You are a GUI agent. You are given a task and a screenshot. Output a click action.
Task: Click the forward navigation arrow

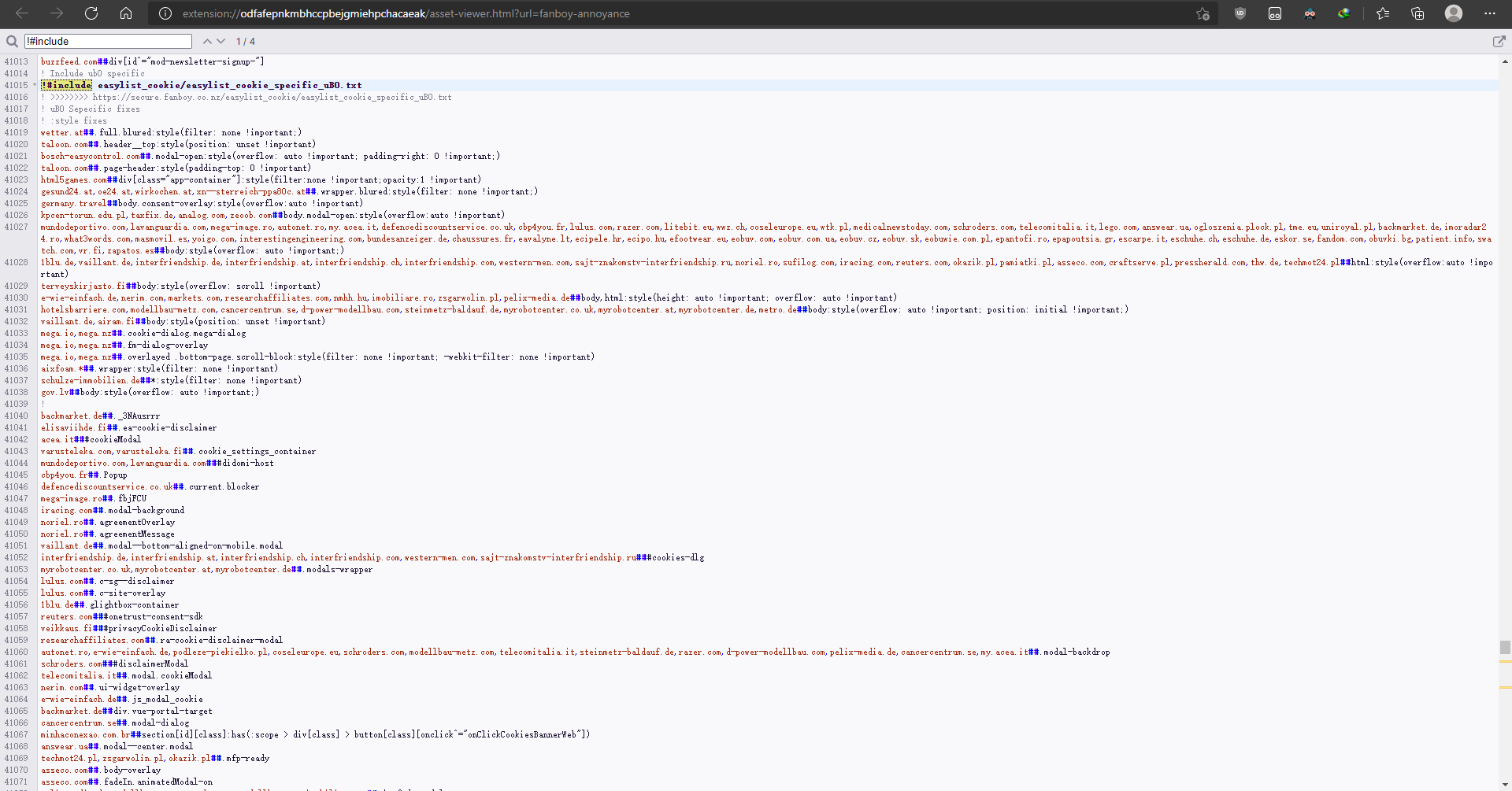click(x=56, y=13)
